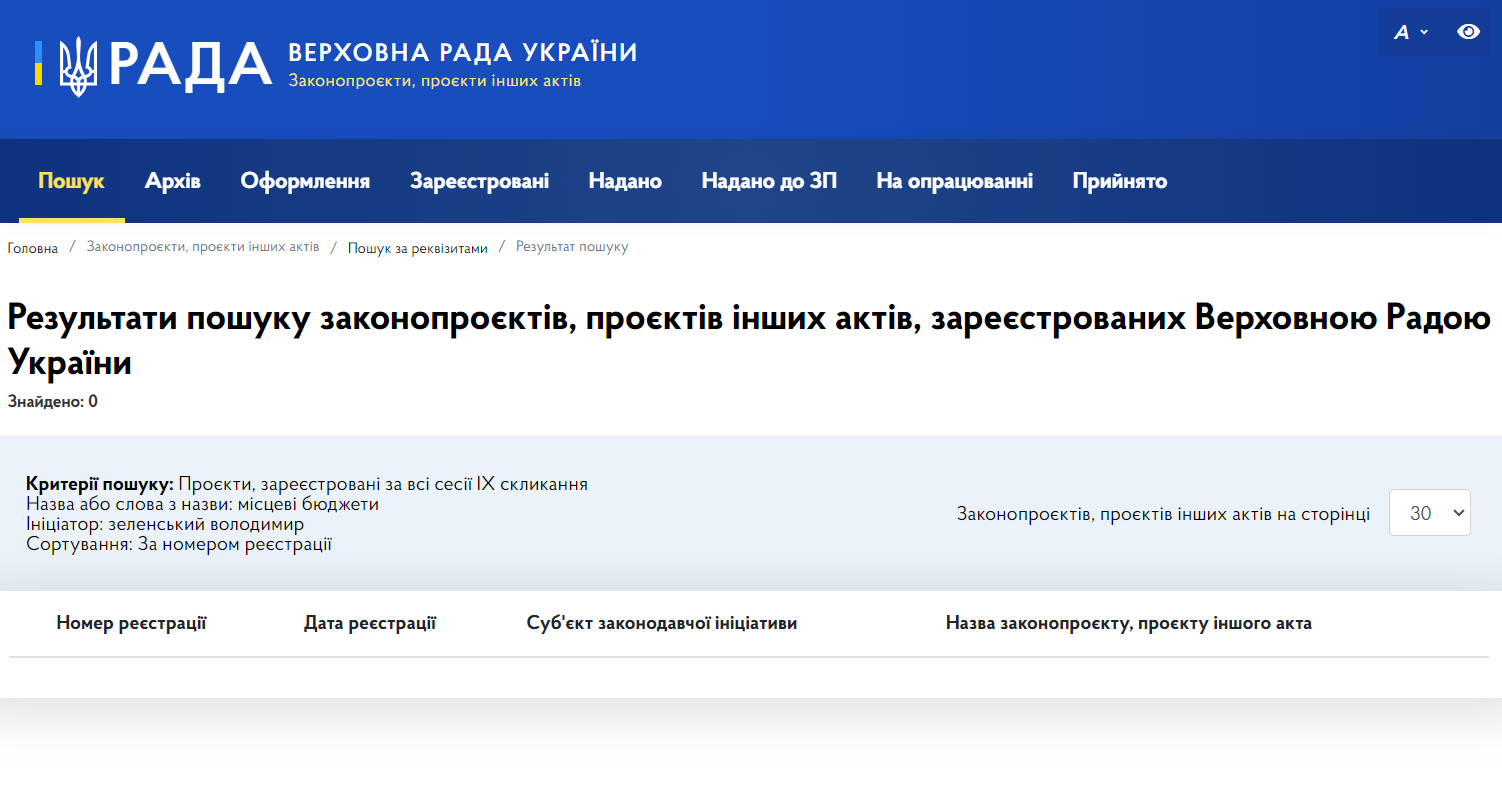Open the Надано tab
The image size is (1502, 787).
[625, 181]
